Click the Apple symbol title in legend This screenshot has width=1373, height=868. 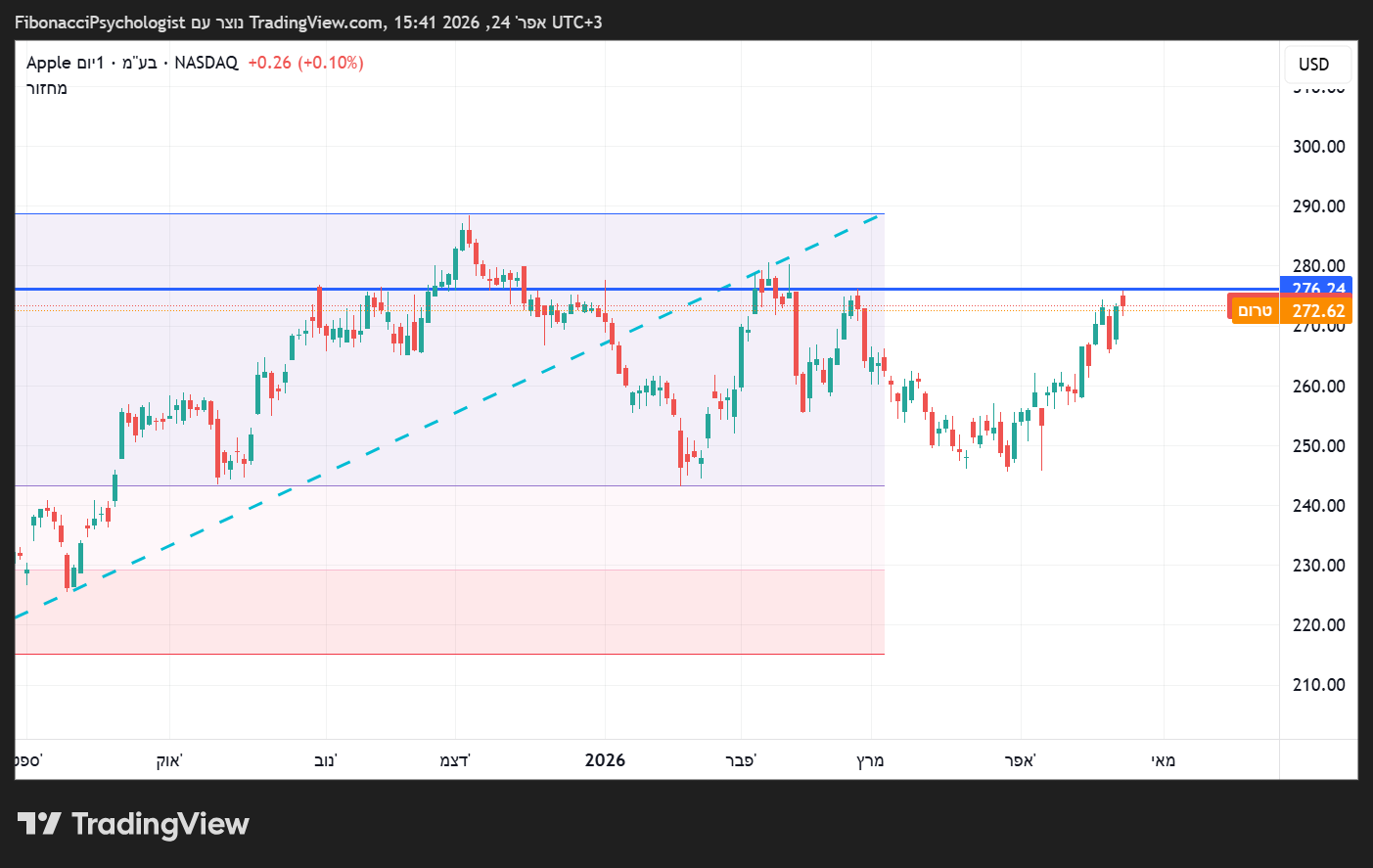(48, 63)
